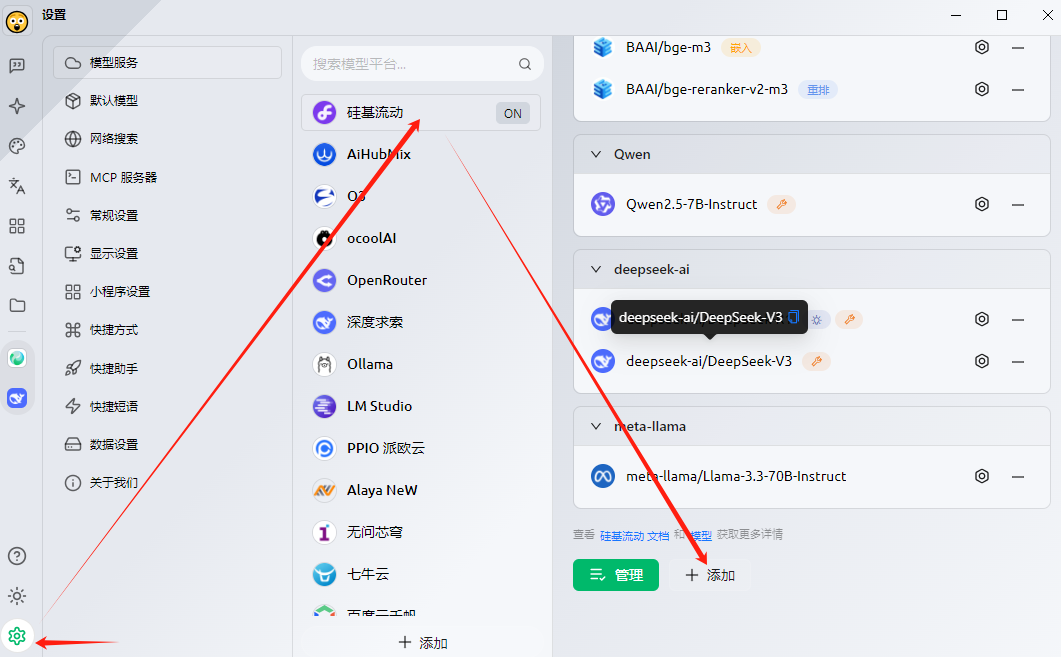The image size is (1061, 657).
Task: Open the 显示设置 settings section
Action: coord(168,254)
